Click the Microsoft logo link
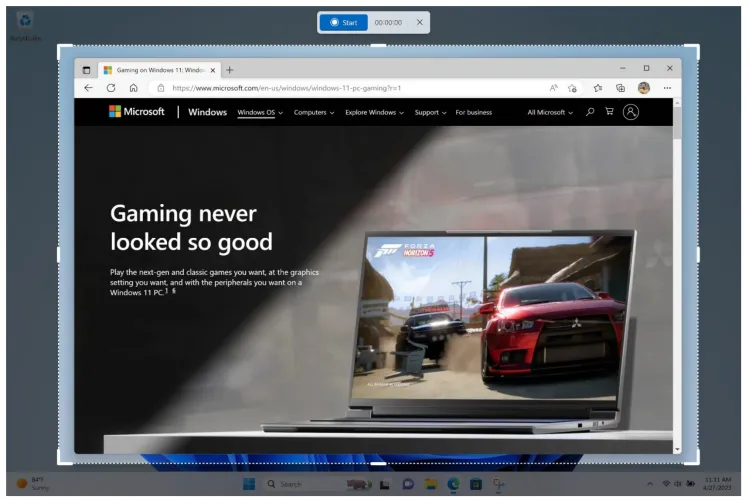Screen dimensions: 749x500 137,112
